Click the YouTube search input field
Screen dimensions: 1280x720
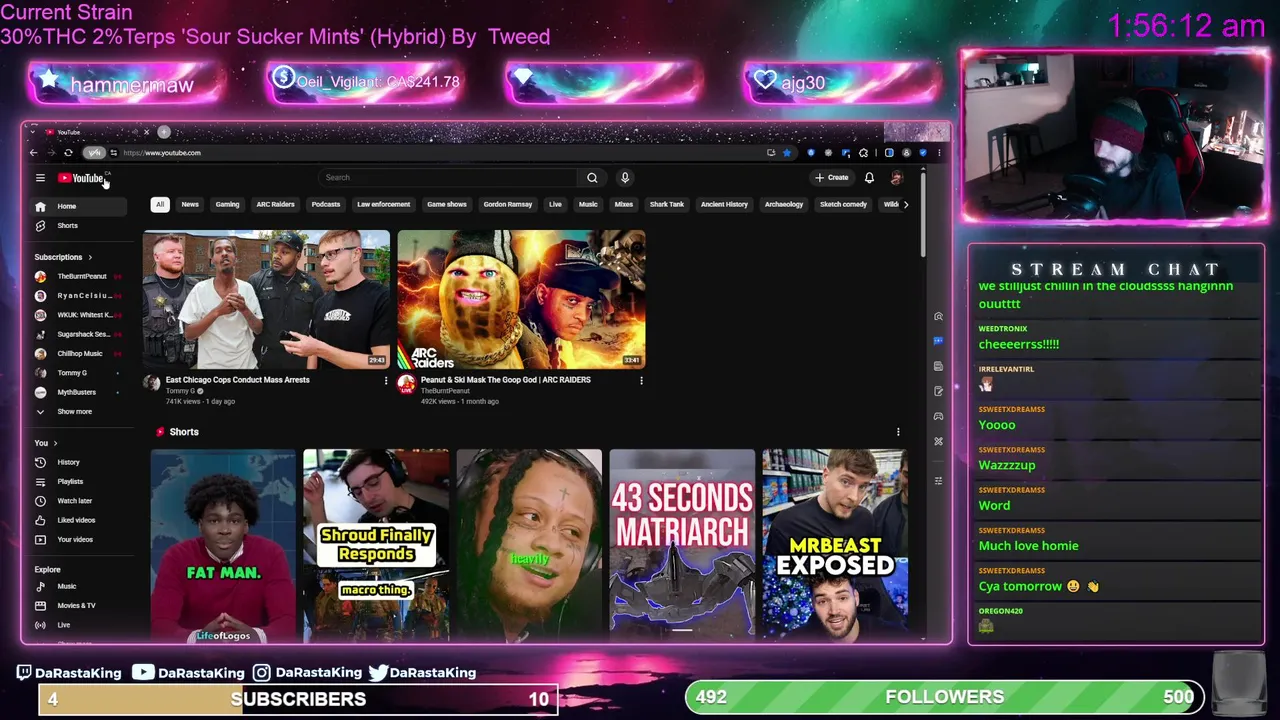point(448,178)
